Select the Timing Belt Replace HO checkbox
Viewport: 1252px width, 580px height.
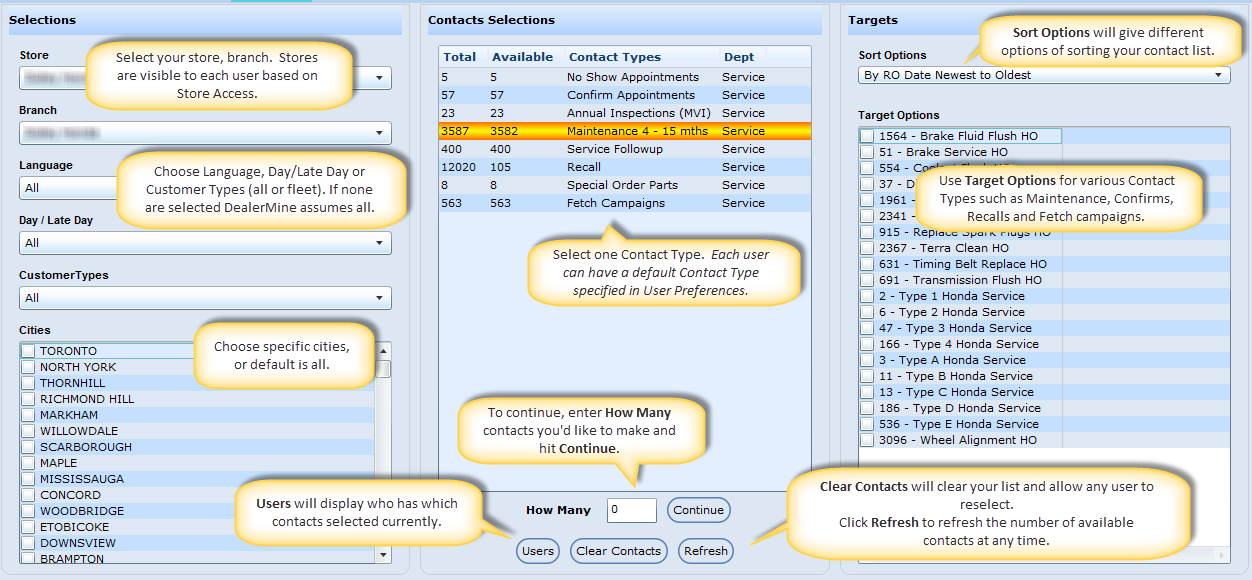(867, 264)
